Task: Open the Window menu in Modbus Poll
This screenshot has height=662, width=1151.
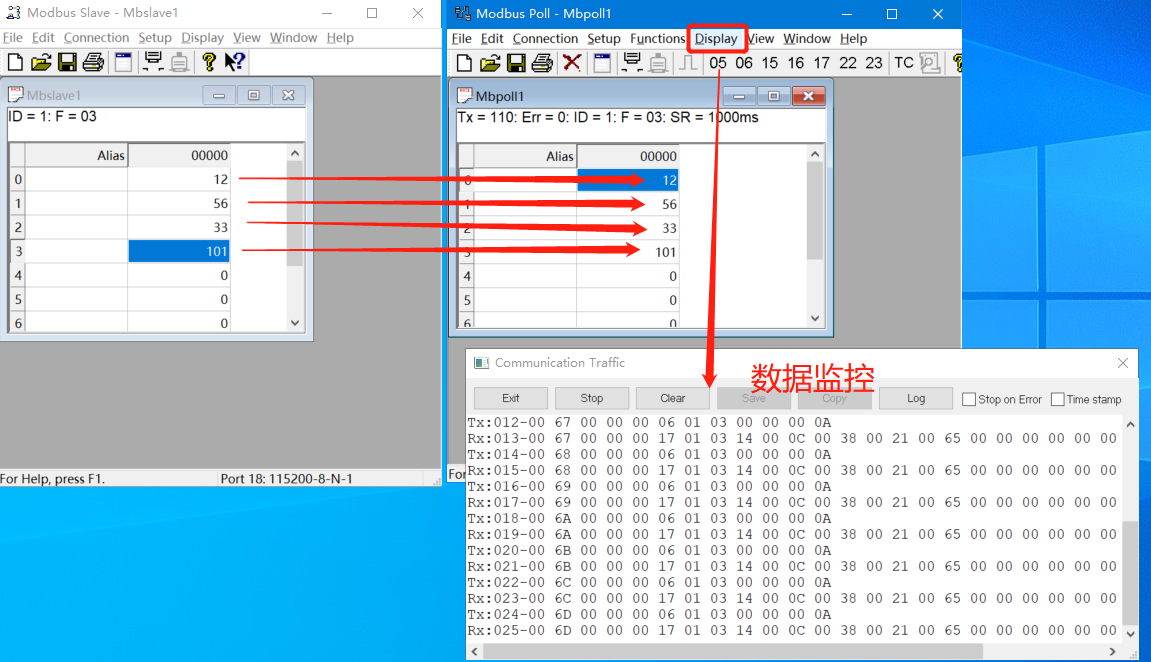Action: (x=807, y=38)
